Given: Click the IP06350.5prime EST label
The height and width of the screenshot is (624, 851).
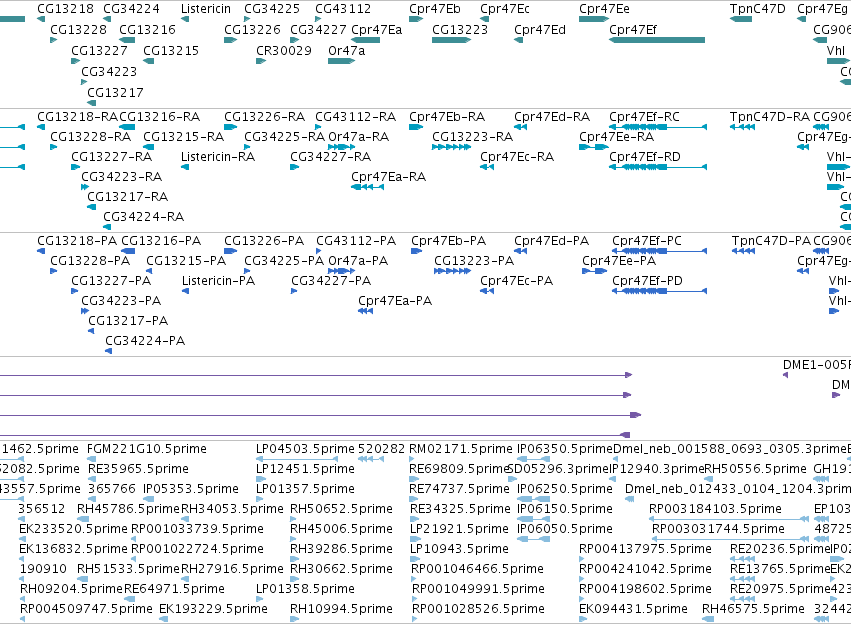Looking at the screenshot, I should (564, 449).
